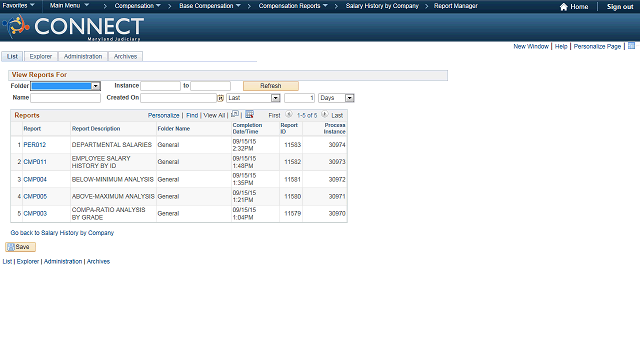The height and width of the screenshot is (360, 640).
Task: Click the zoom grid icon in Reports header
Action: click(x=235, y=114)
